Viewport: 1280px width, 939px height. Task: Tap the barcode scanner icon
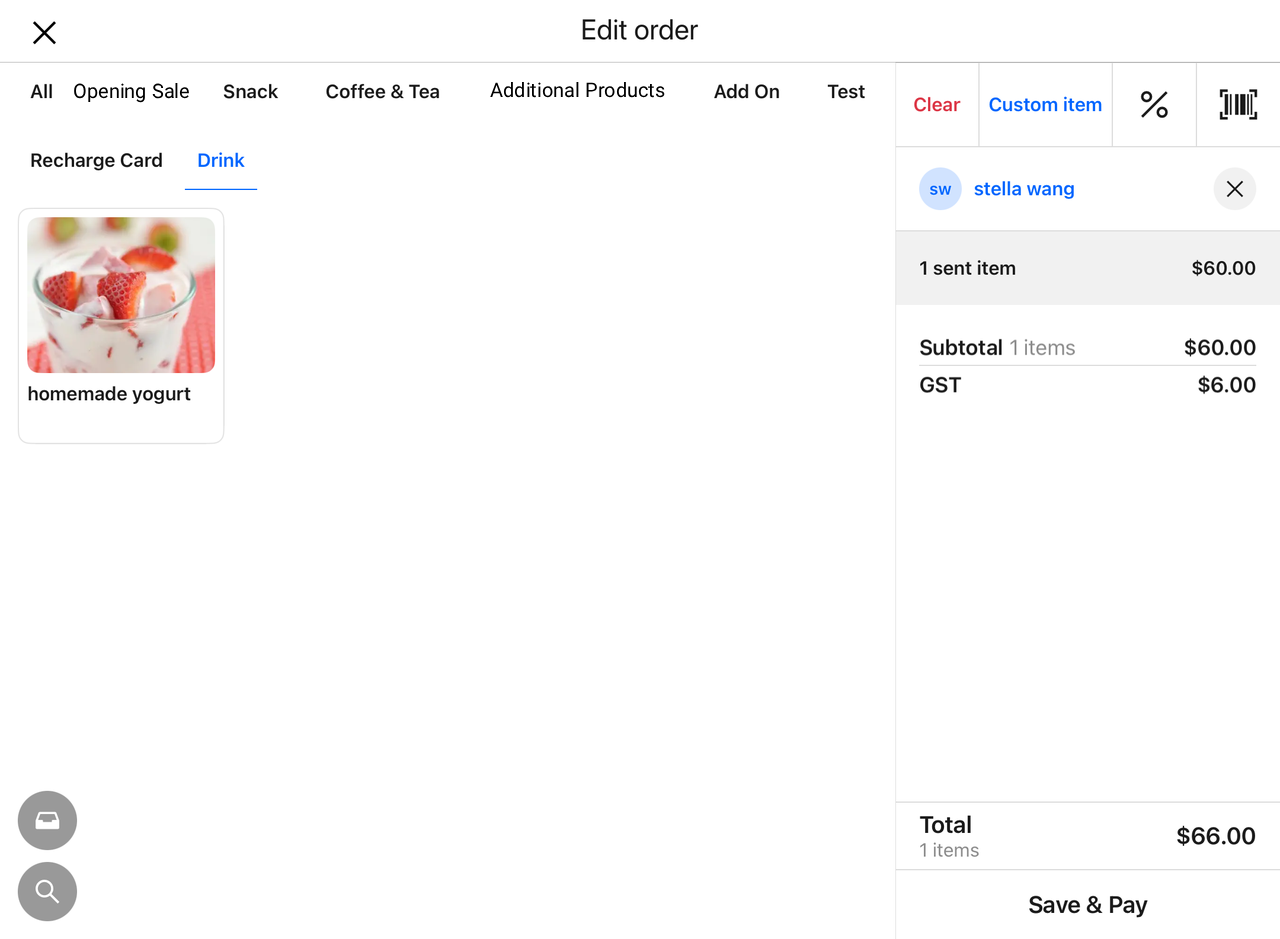[x=1238, y=105]
